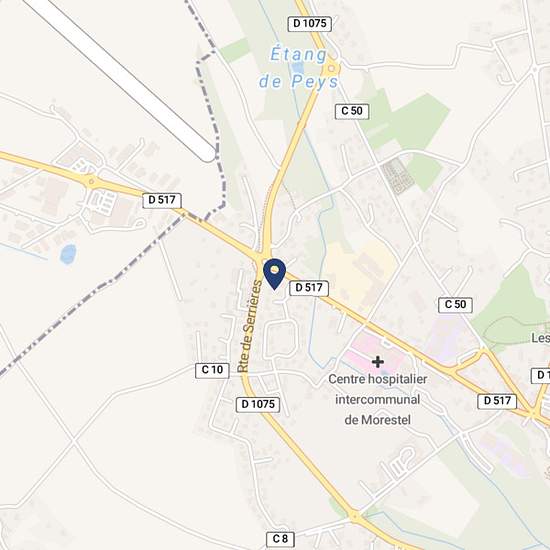Click the roundabout on western D 517

(92, 181)
